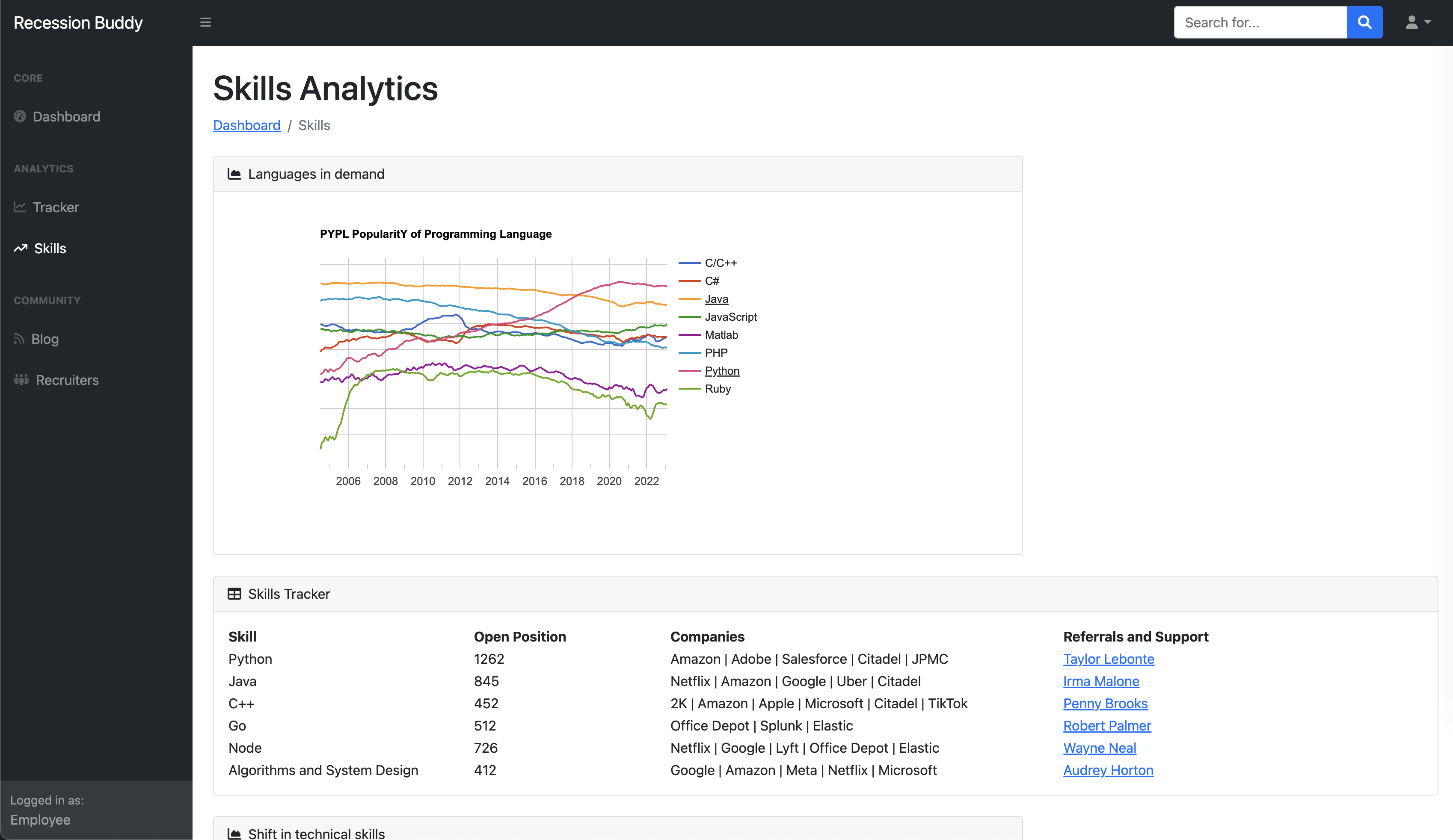Open Audrey Horton referral link
The width and height of the screenshot is (1453, 840).
tap(1108, 770)
